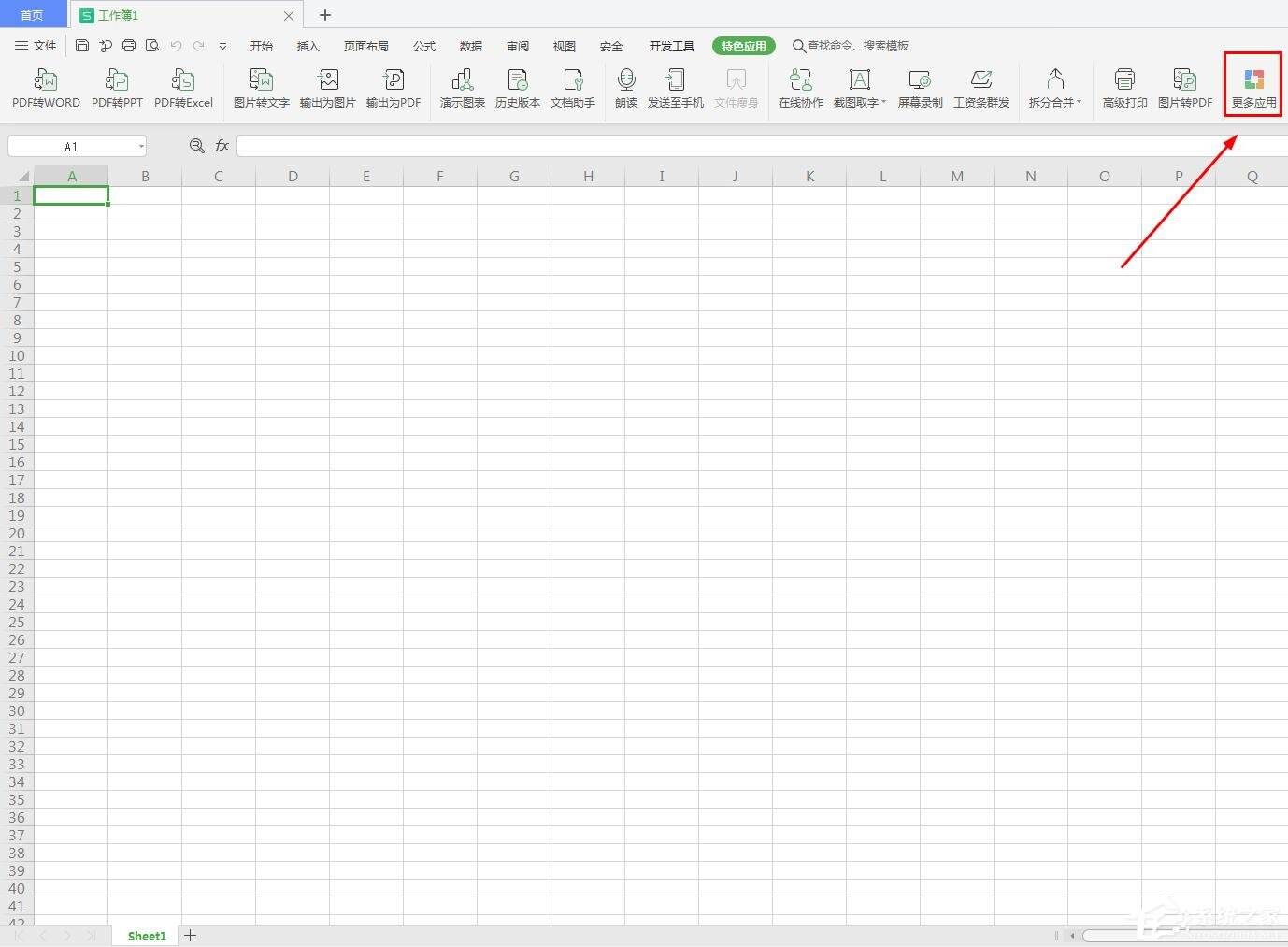This screenshot has height=947, width=1288.
Task: Expand the 截图取字 dropdown
Action: click(x=883, y=102)
